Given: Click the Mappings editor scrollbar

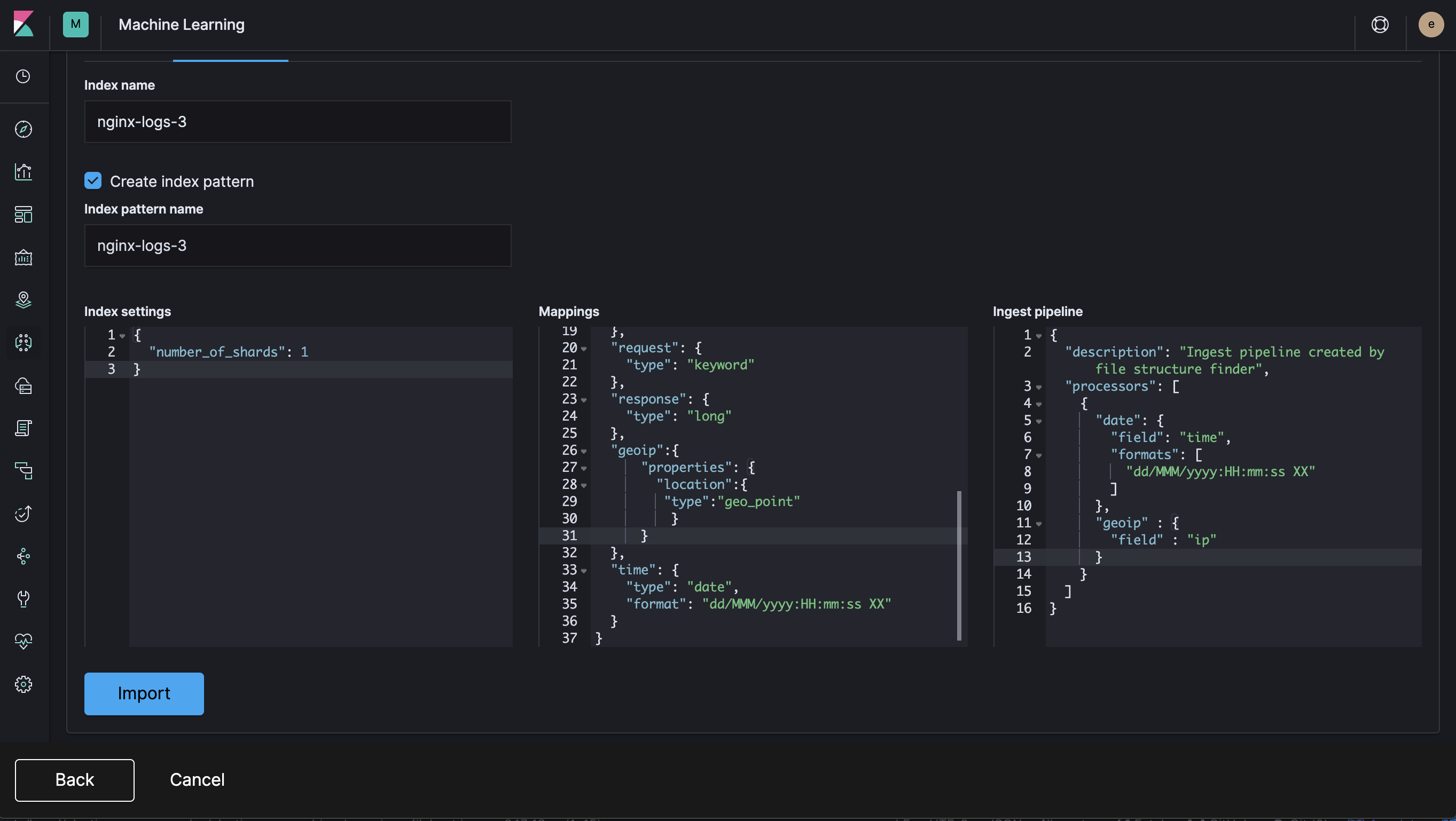Looking at the screenshot, I should tap(959, 566).
